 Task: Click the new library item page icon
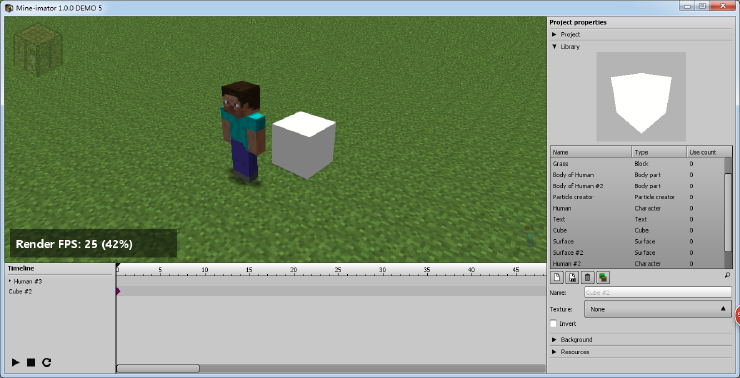(557, 277)
